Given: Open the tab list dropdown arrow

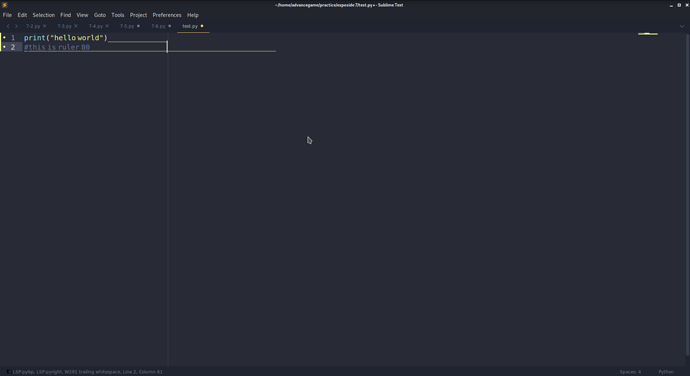Looking at the screenshot, I should 682,26.
